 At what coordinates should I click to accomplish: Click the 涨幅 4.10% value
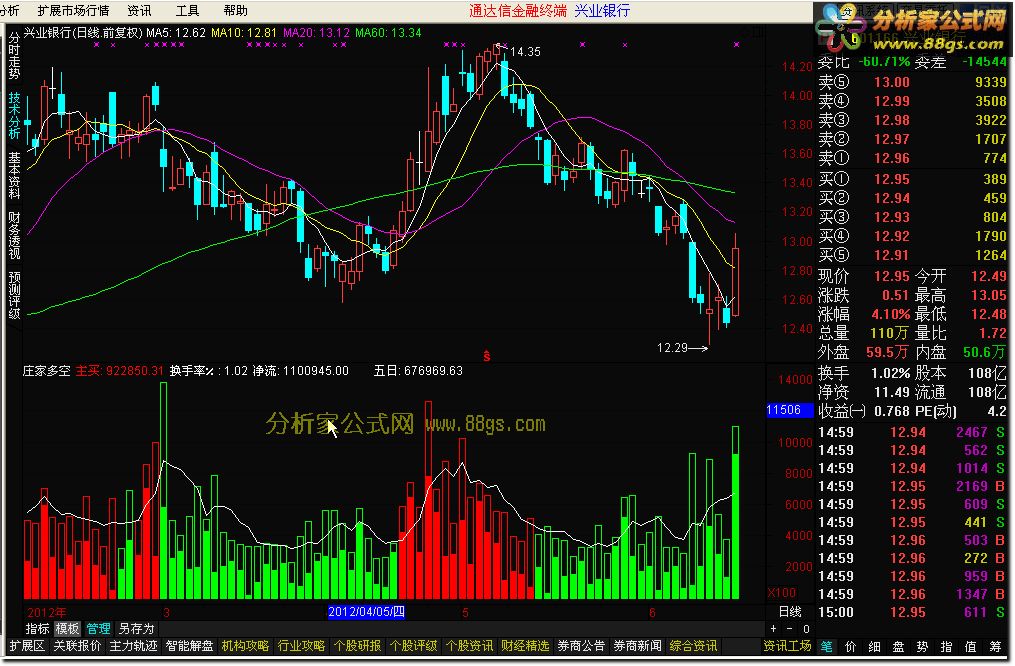891,315
